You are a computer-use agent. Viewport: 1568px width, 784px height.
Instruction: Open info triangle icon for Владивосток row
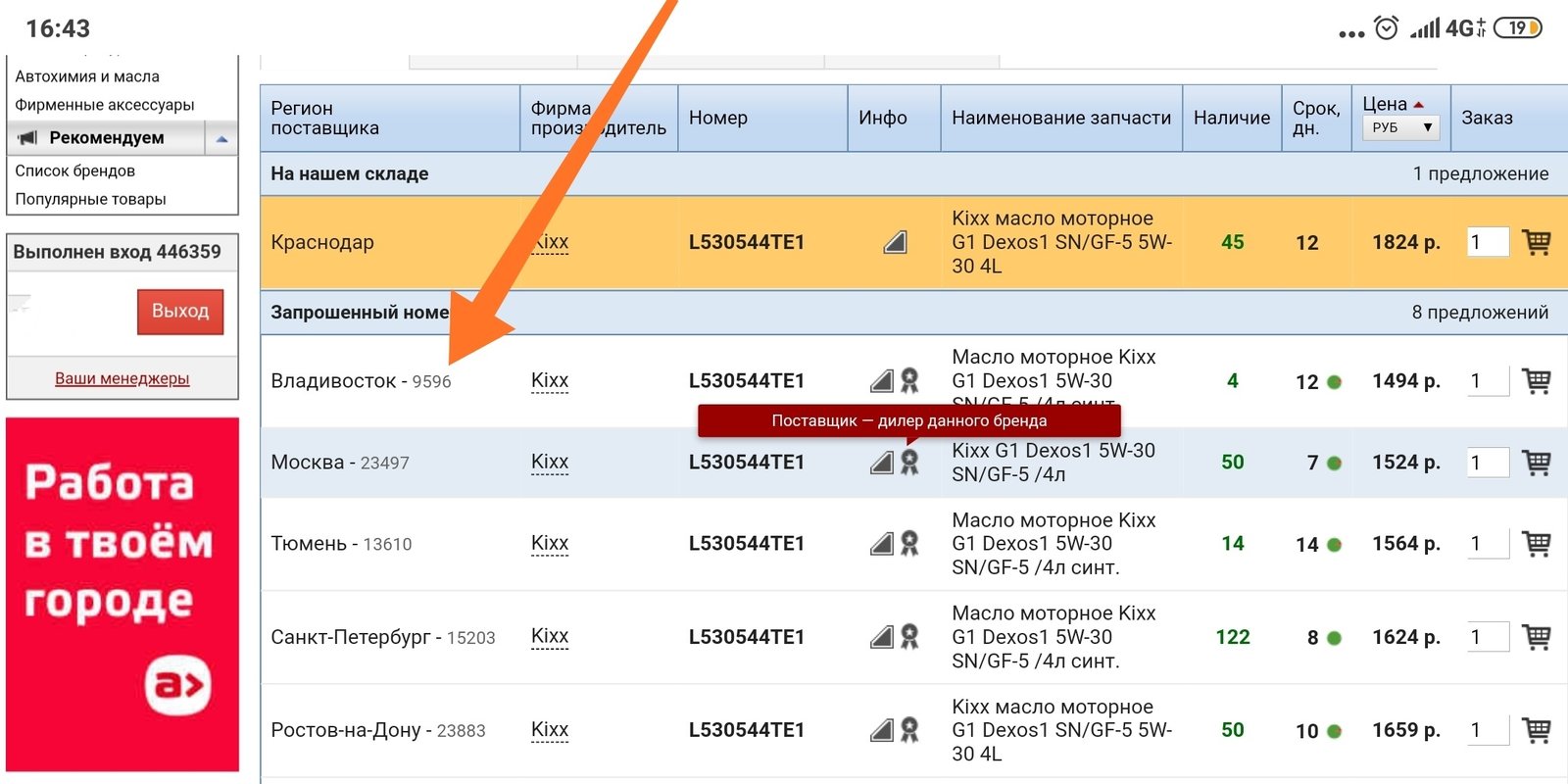(882, 380)
